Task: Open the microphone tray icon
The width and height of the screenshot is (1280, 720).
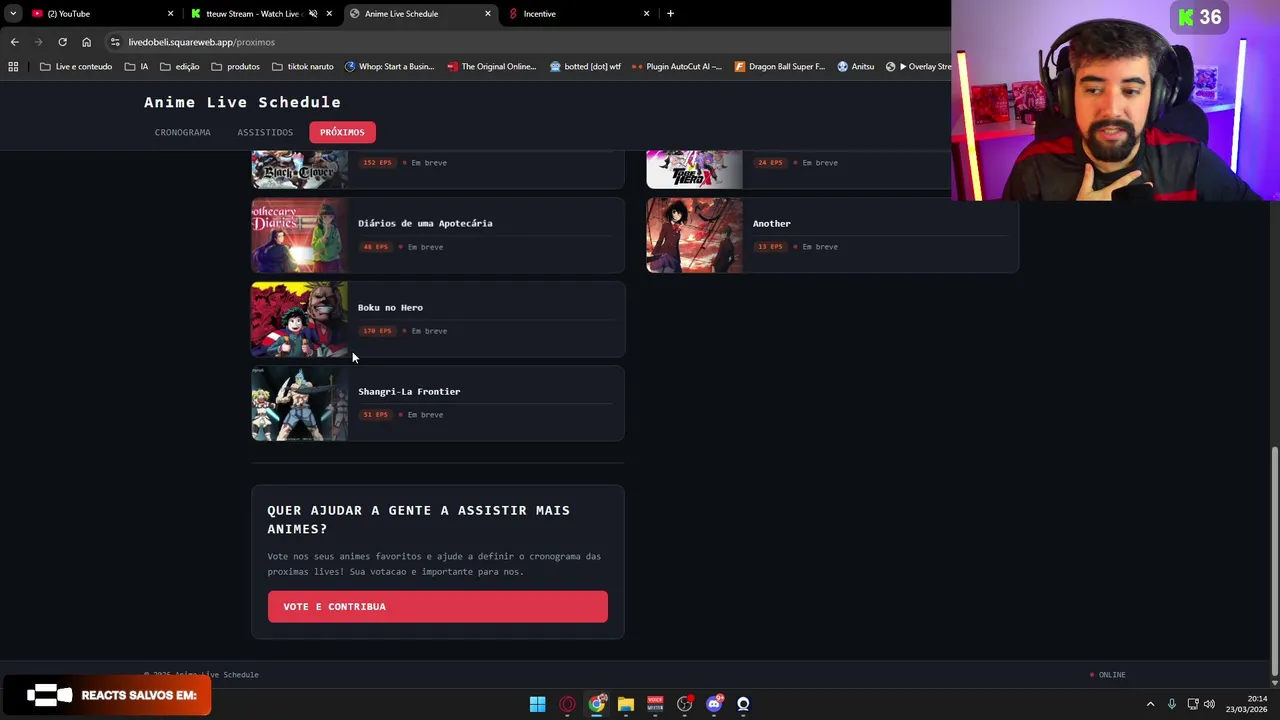Action: pyautogui.click(x=1171, y=704)
